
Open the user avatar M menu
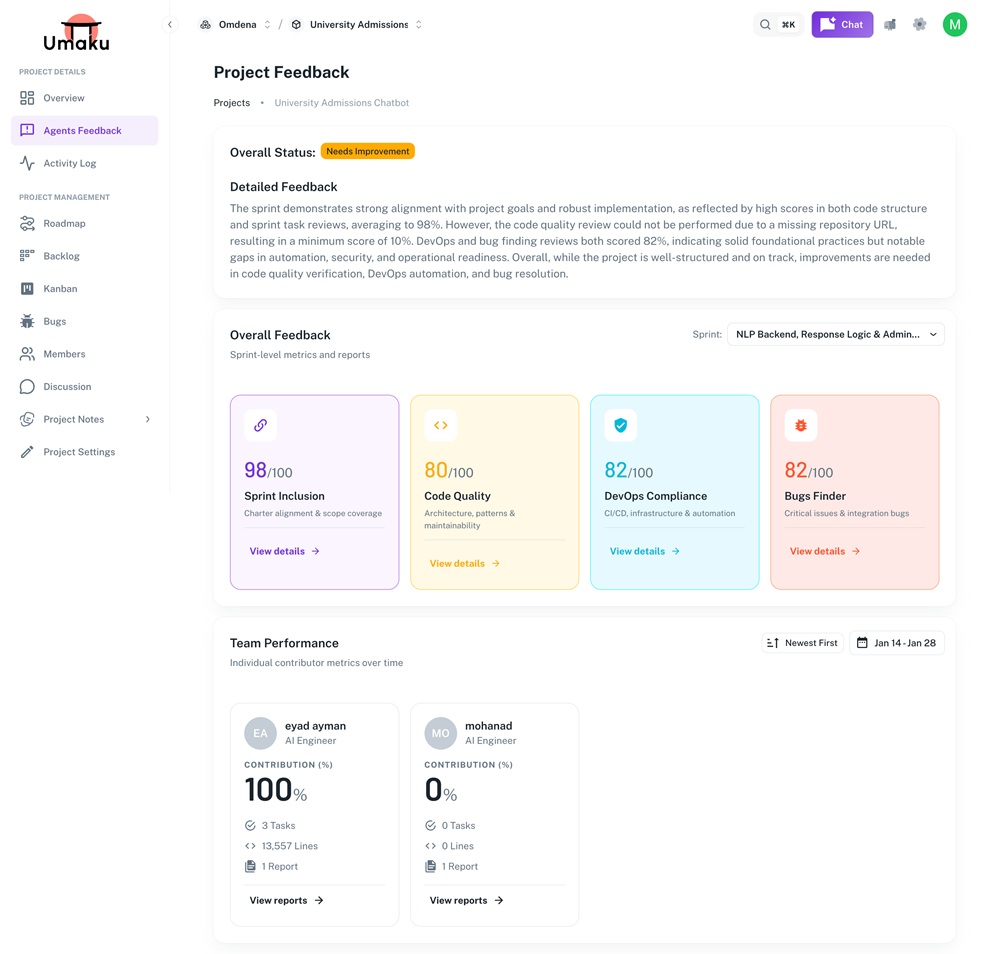(x=954, y=25)
